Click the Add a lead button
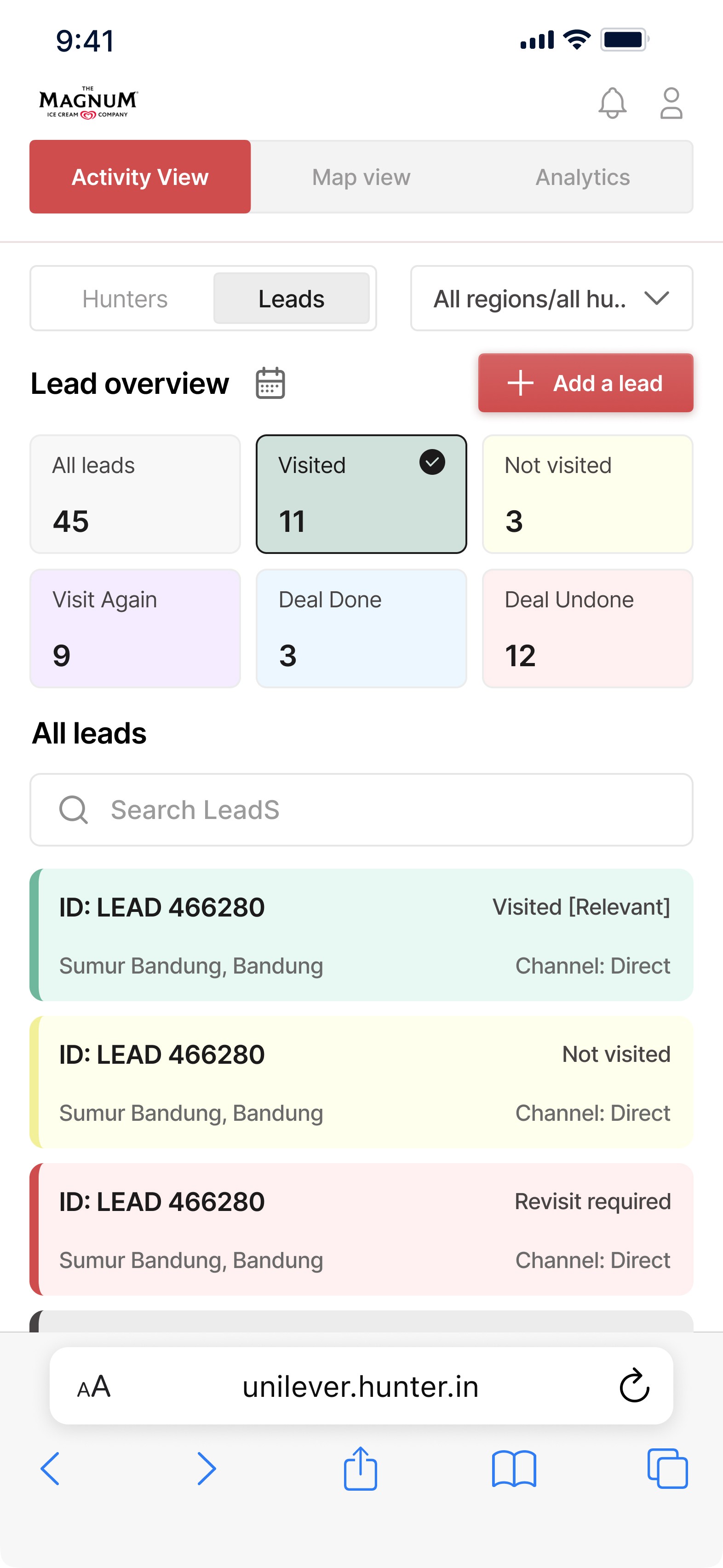Viewport: 723px width, 1568px height. coord(585,383)
